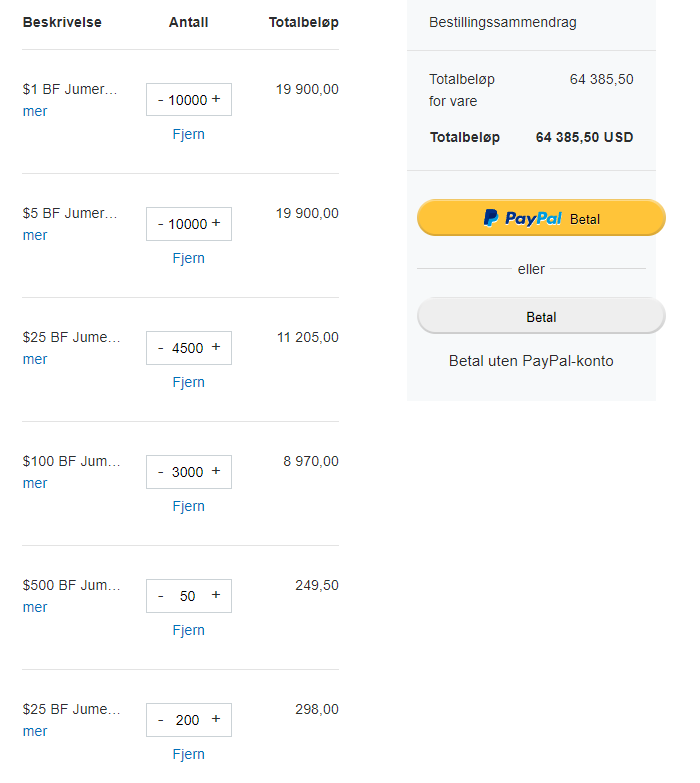Click the quantity field showing 3000
Screen dimensions: 700x783
tap(188, 472)
